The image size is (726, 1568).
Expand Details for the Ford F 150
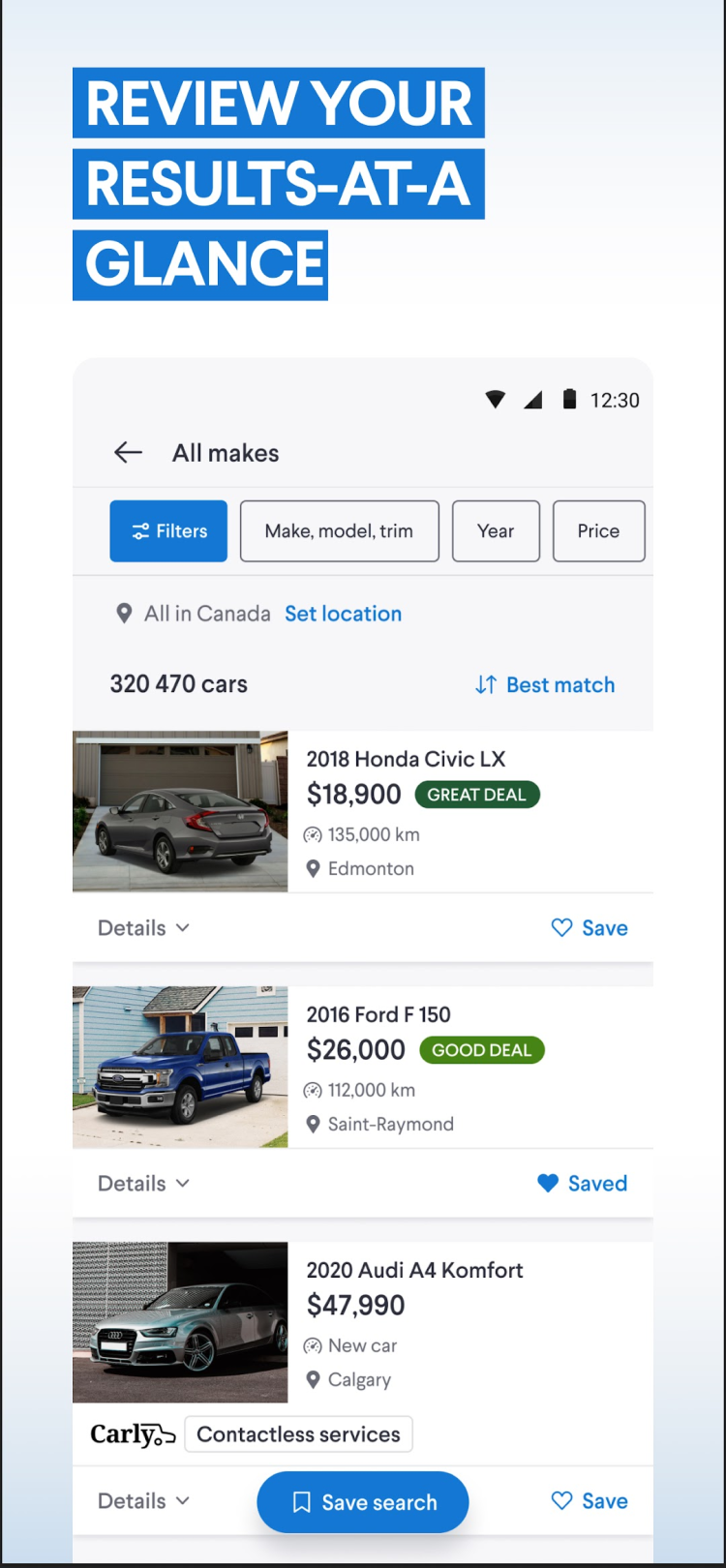pos(143,1184)
